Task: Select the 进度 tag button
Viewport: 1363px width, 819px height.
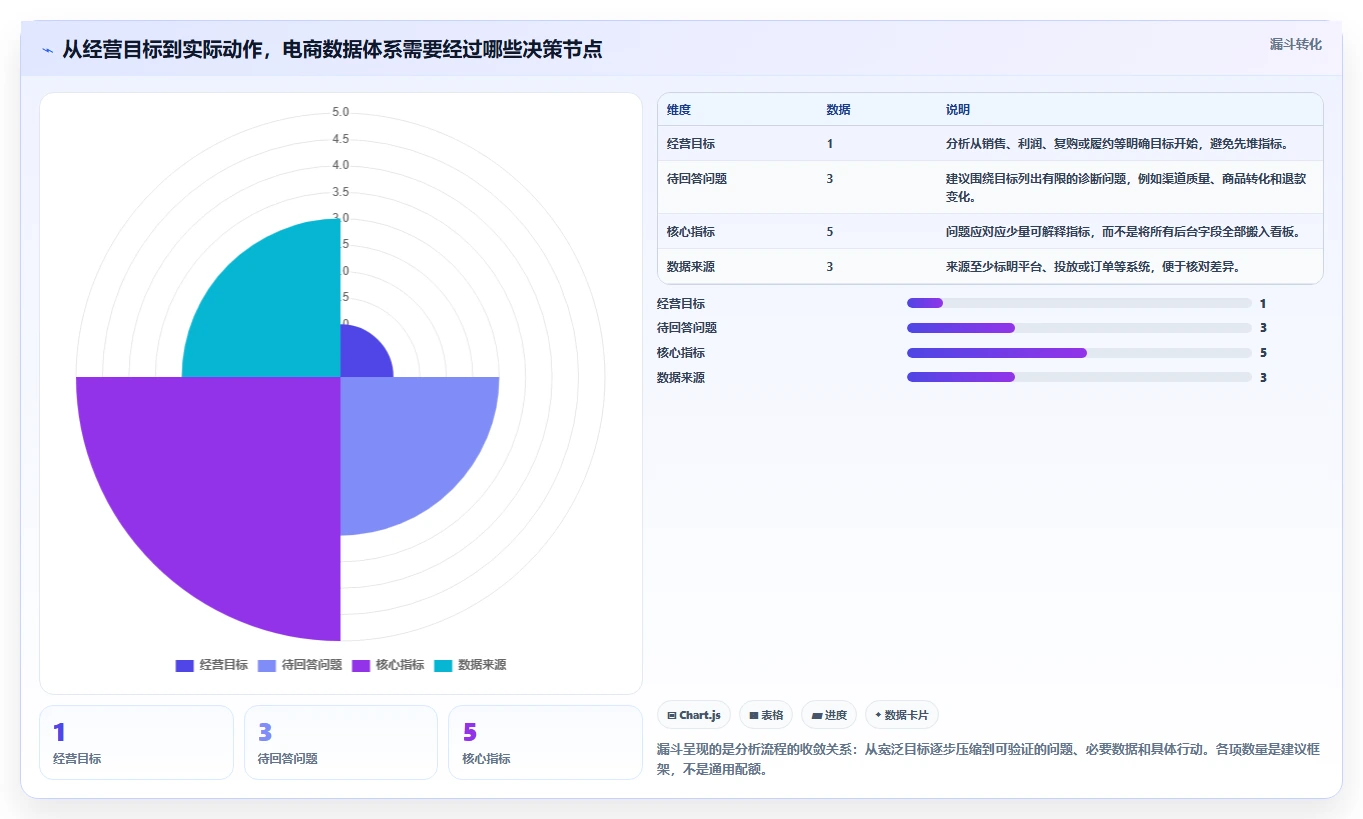Action: point(829,715)
